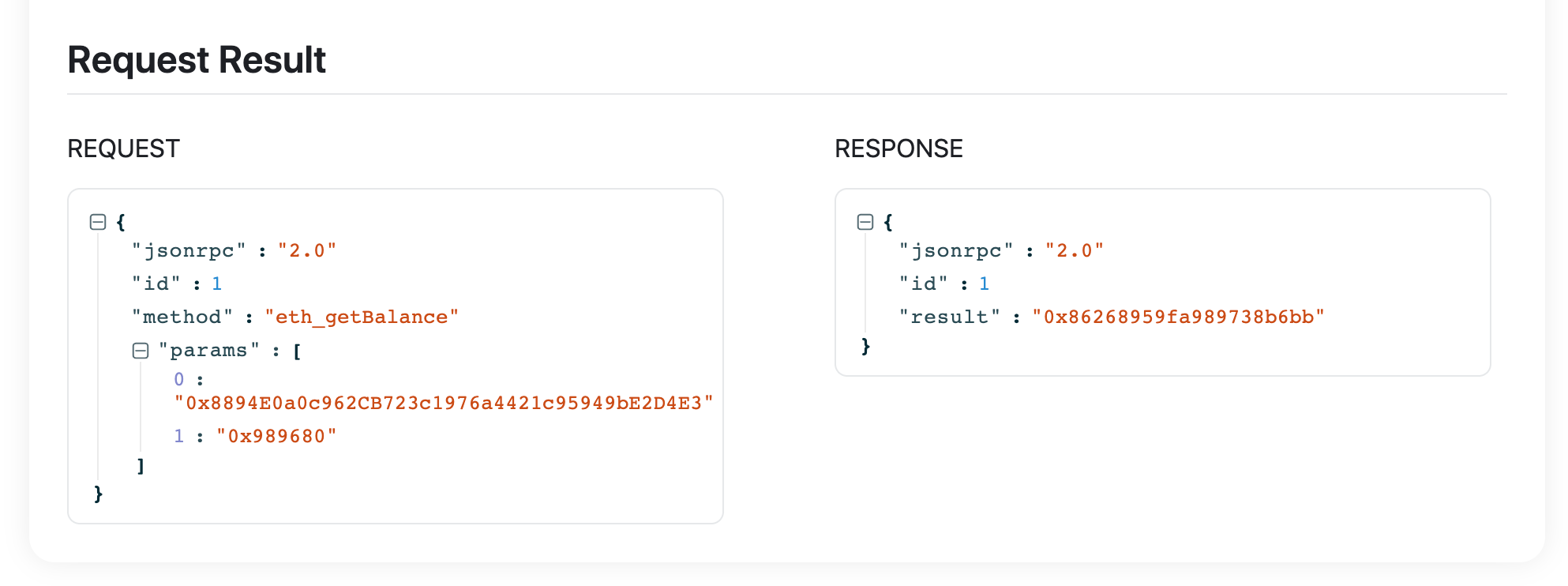The height and width of the screenshot is (586, 1568).
Task: Collapse the root object in the RESPONSE panel
Action: click(x=865, y=222)
